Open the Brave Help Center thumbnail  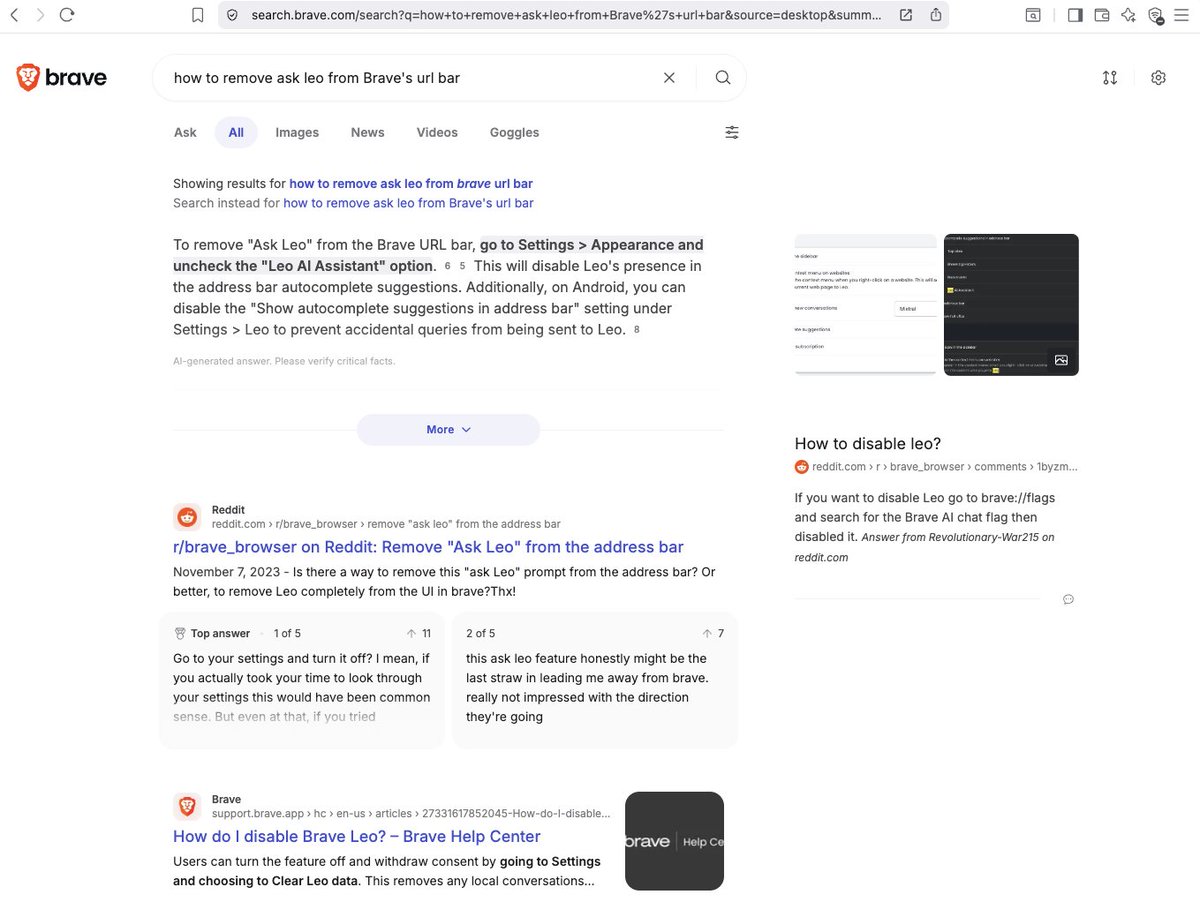pos(674,841)
